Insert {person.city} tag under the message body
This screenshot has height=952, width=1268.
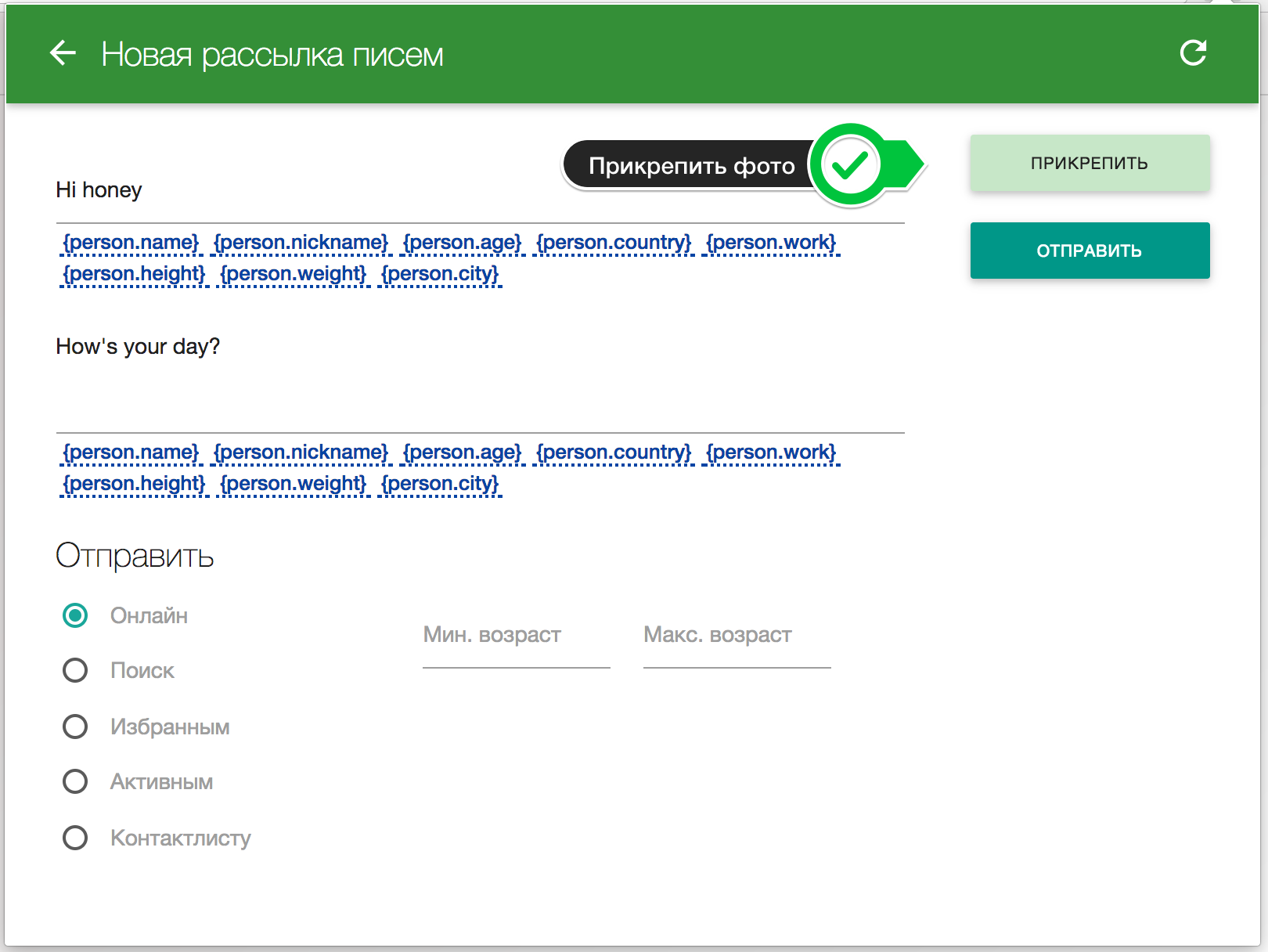pyautogui.click(x=439, y=484)
